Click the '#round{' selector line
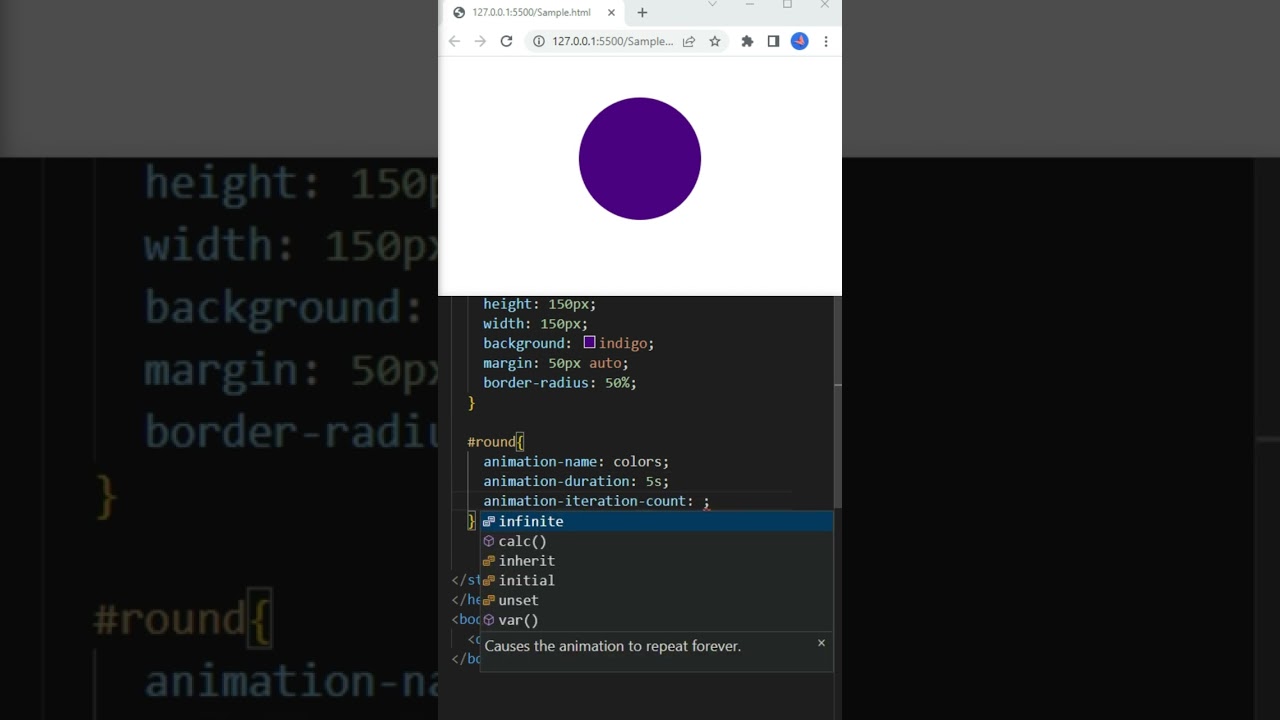The height and width of the screenshot is (720, 1280). pyautogui.click(x=496, y=441)
